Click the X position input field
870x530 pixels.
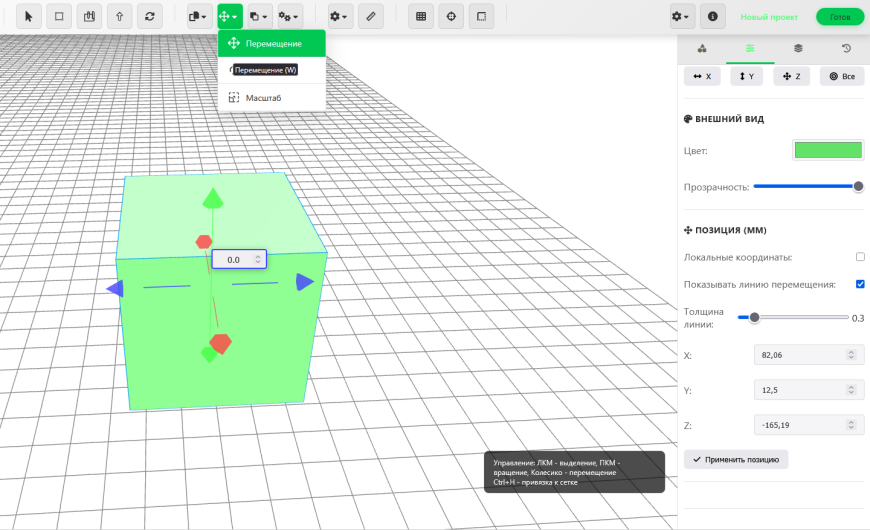(x=809, y=355)
